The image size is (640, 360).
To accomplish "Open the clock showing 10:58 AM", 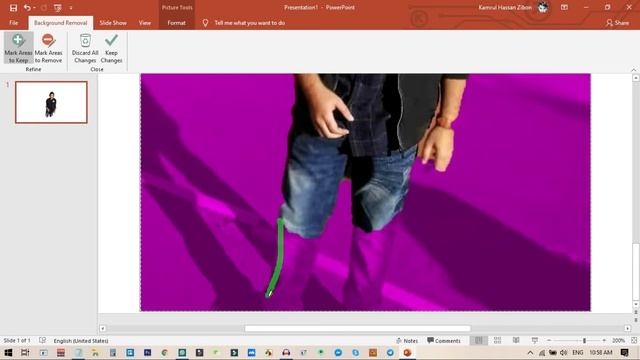I will point(600,353).
